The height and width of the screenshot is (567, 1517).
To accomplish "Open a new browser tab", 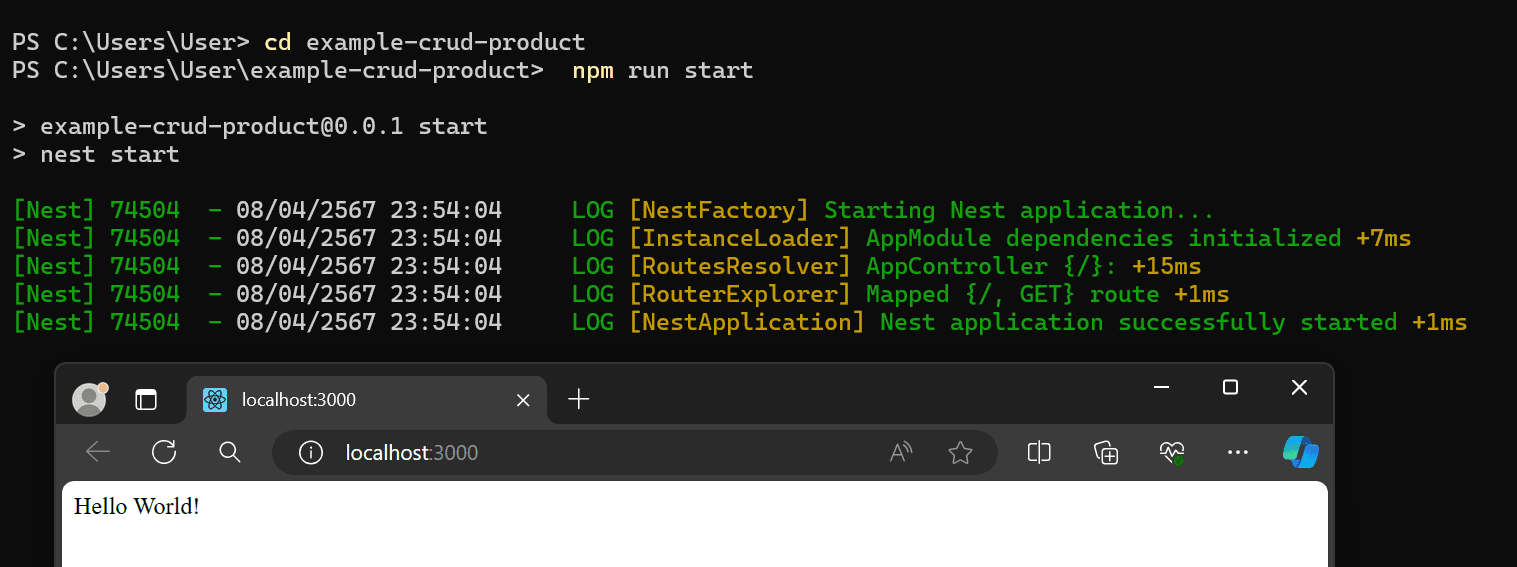I will click(578, 400).
